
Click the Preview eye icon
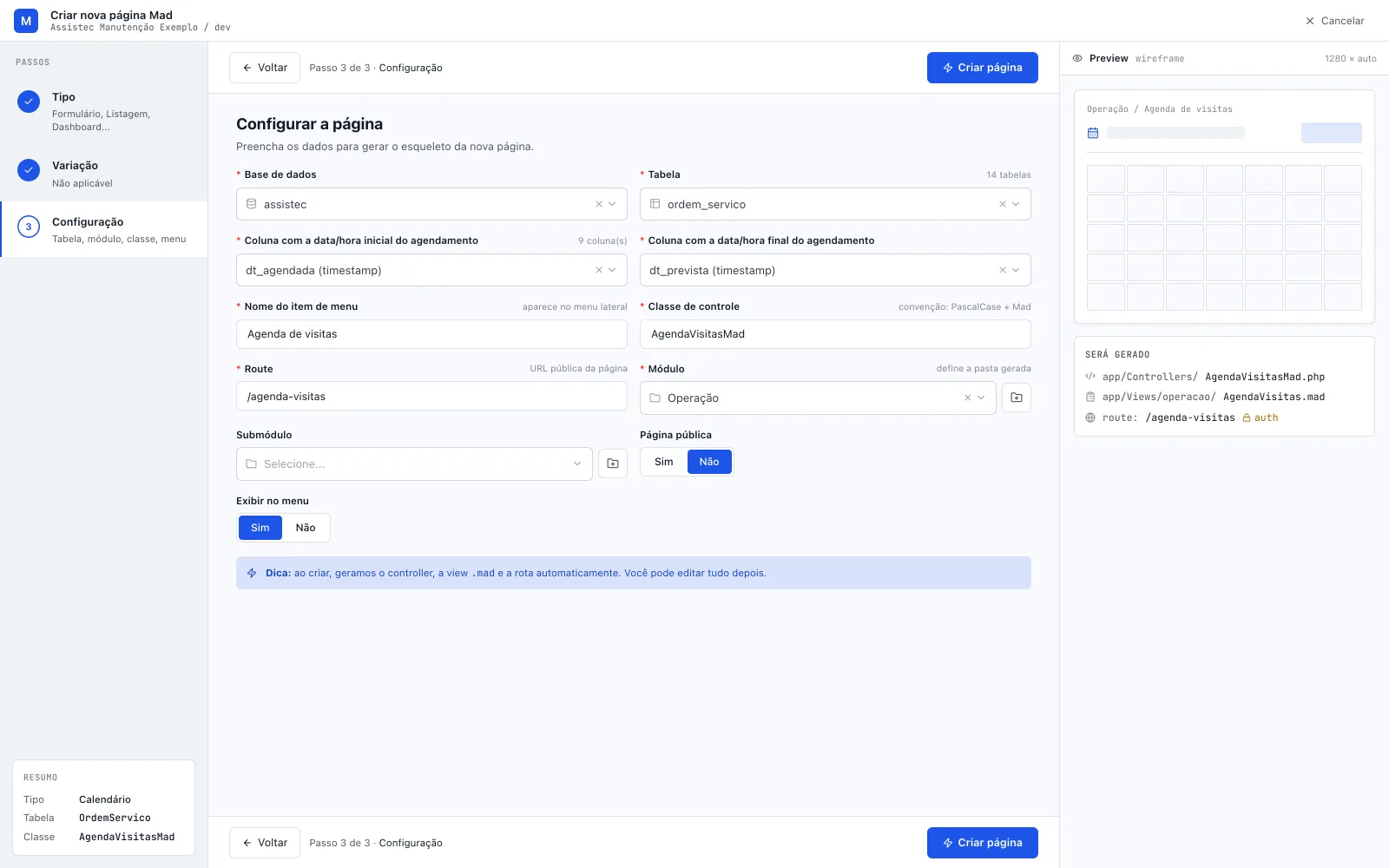(1077, 58)
